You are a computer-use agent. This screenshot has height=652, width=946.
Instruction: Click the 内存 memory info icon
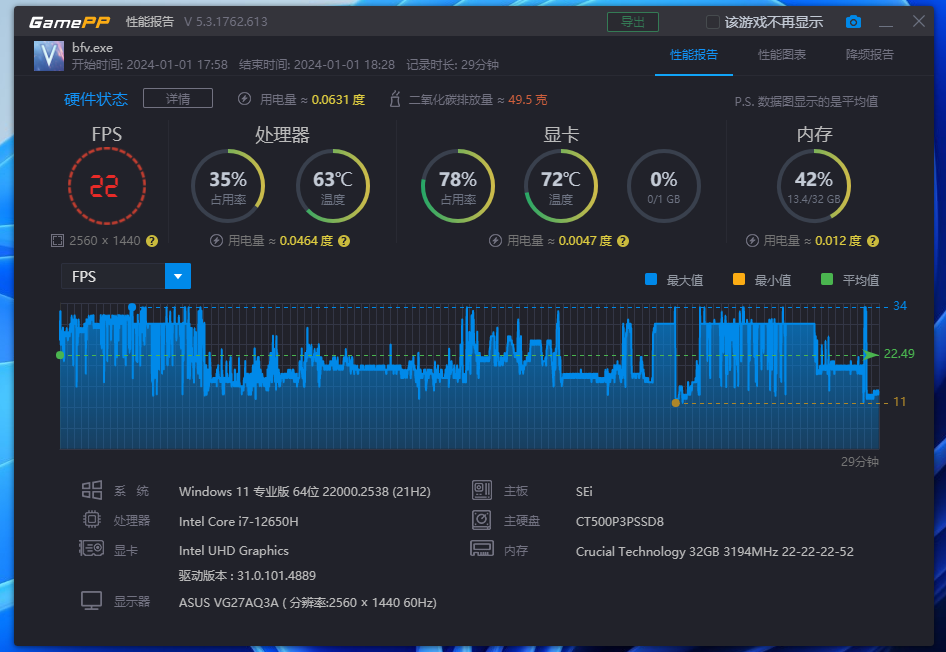click(482, 548)
